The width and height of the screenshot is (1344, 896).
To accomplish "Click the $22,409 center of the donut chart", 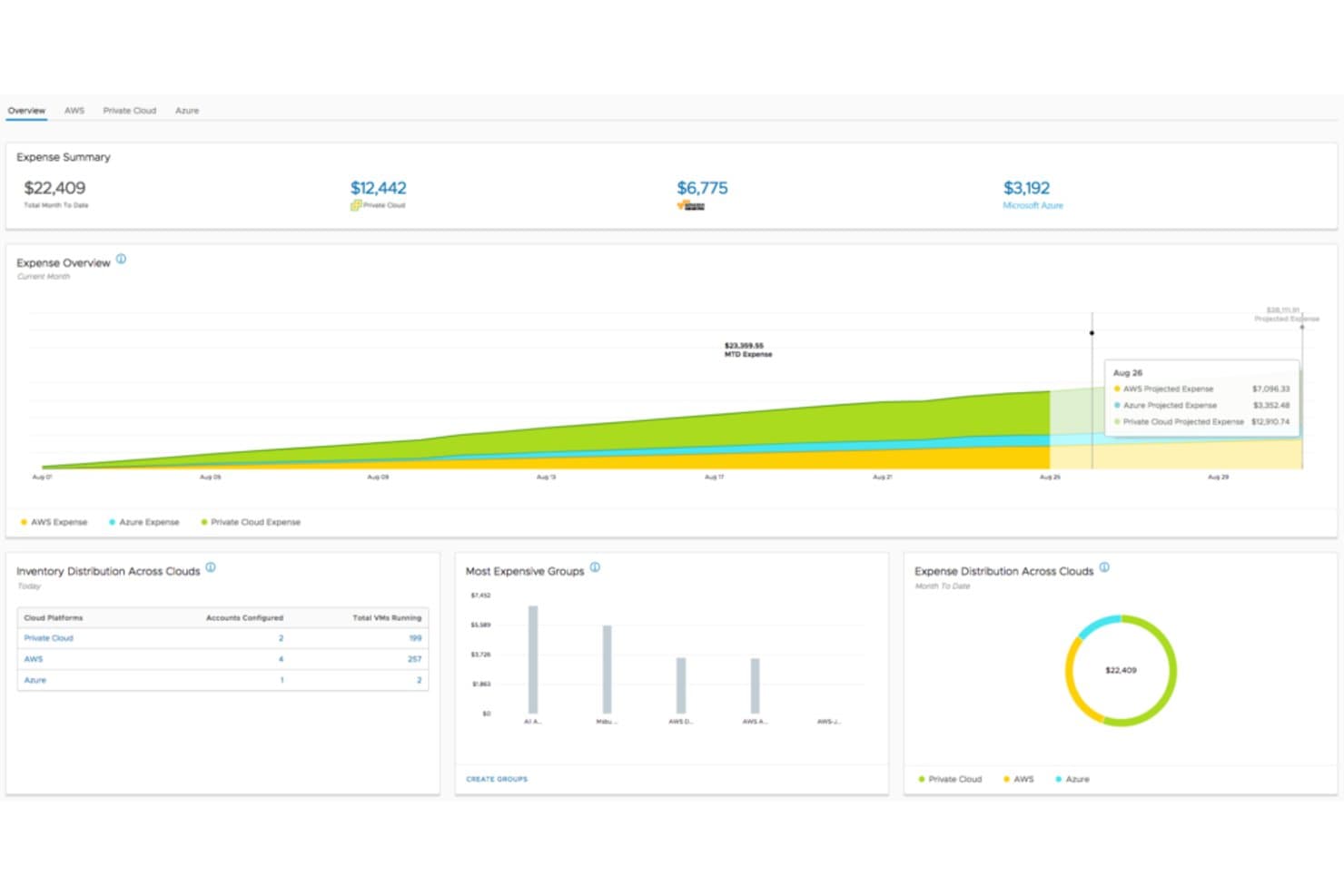I will click(x=1121, y=670).
